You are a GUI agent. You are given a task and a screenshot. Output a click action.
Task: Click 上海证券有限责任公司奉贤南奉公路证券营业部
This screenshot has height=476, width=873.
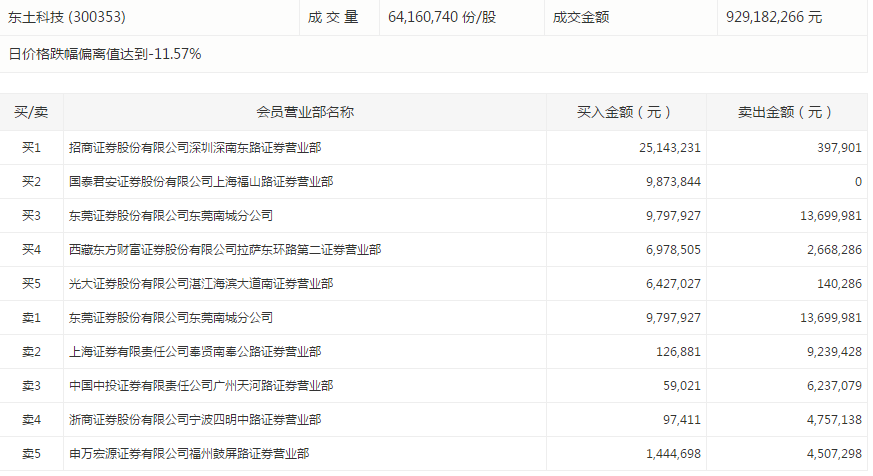click(x=195, y=351)
